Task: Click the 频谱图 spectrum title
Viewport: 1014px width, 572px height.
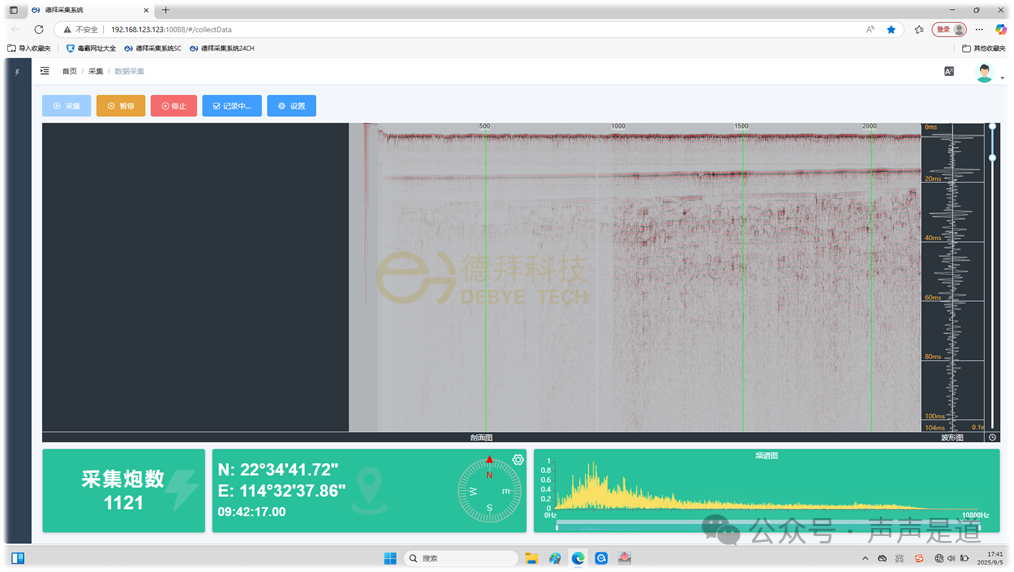Action: click(766, 456)
